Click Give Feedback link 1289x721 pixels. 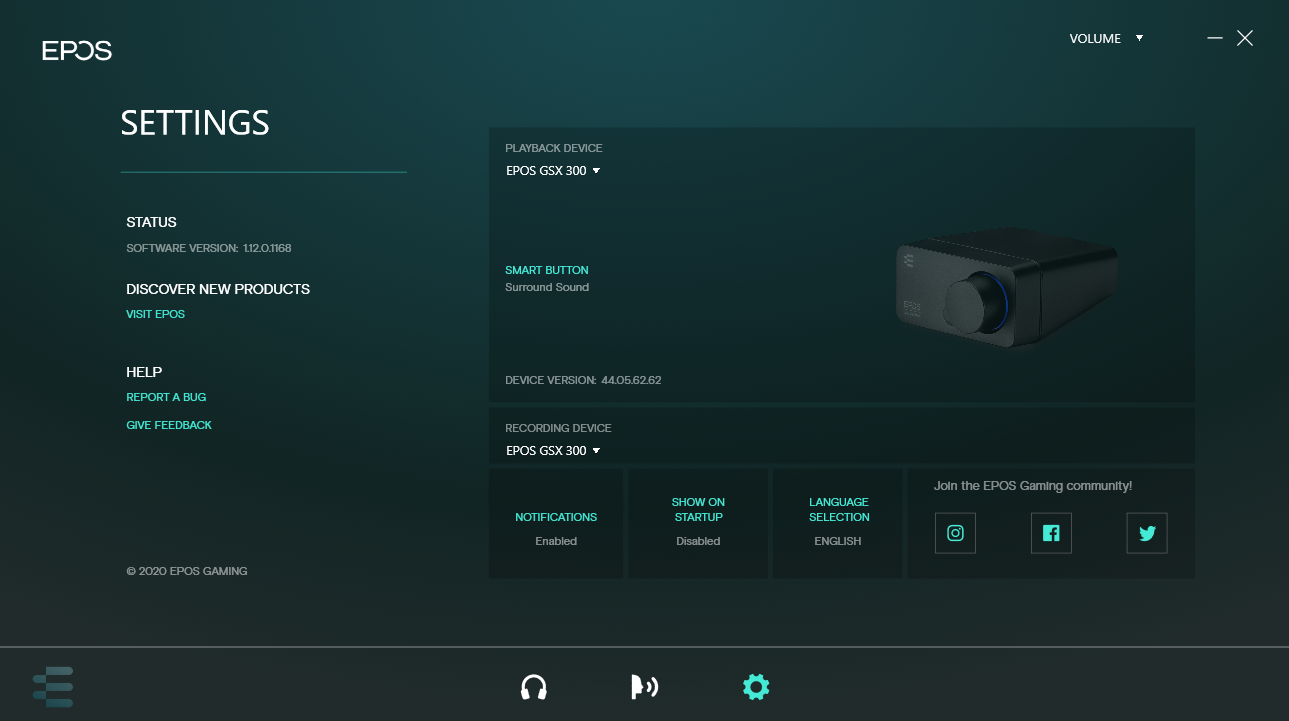point(169,425)
